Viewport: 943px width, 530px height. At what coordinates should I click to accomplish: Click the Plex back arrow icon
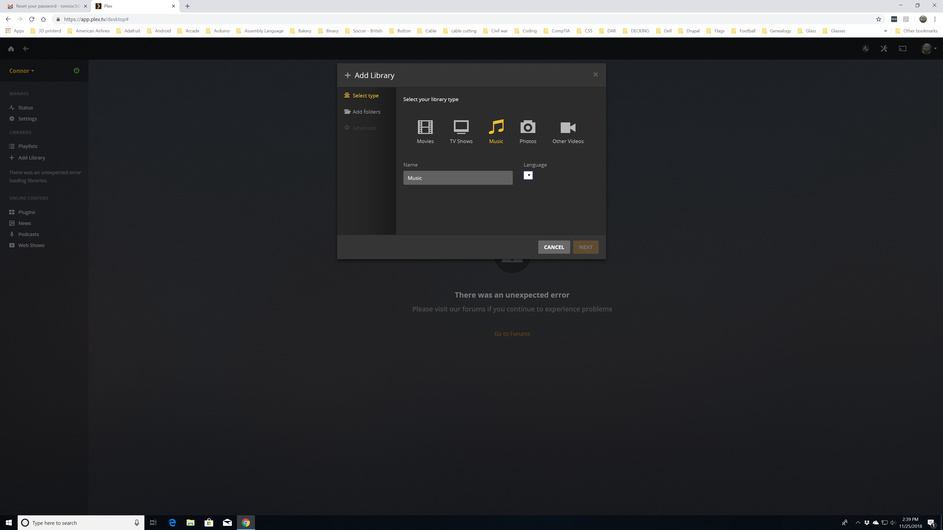point(26,49)
